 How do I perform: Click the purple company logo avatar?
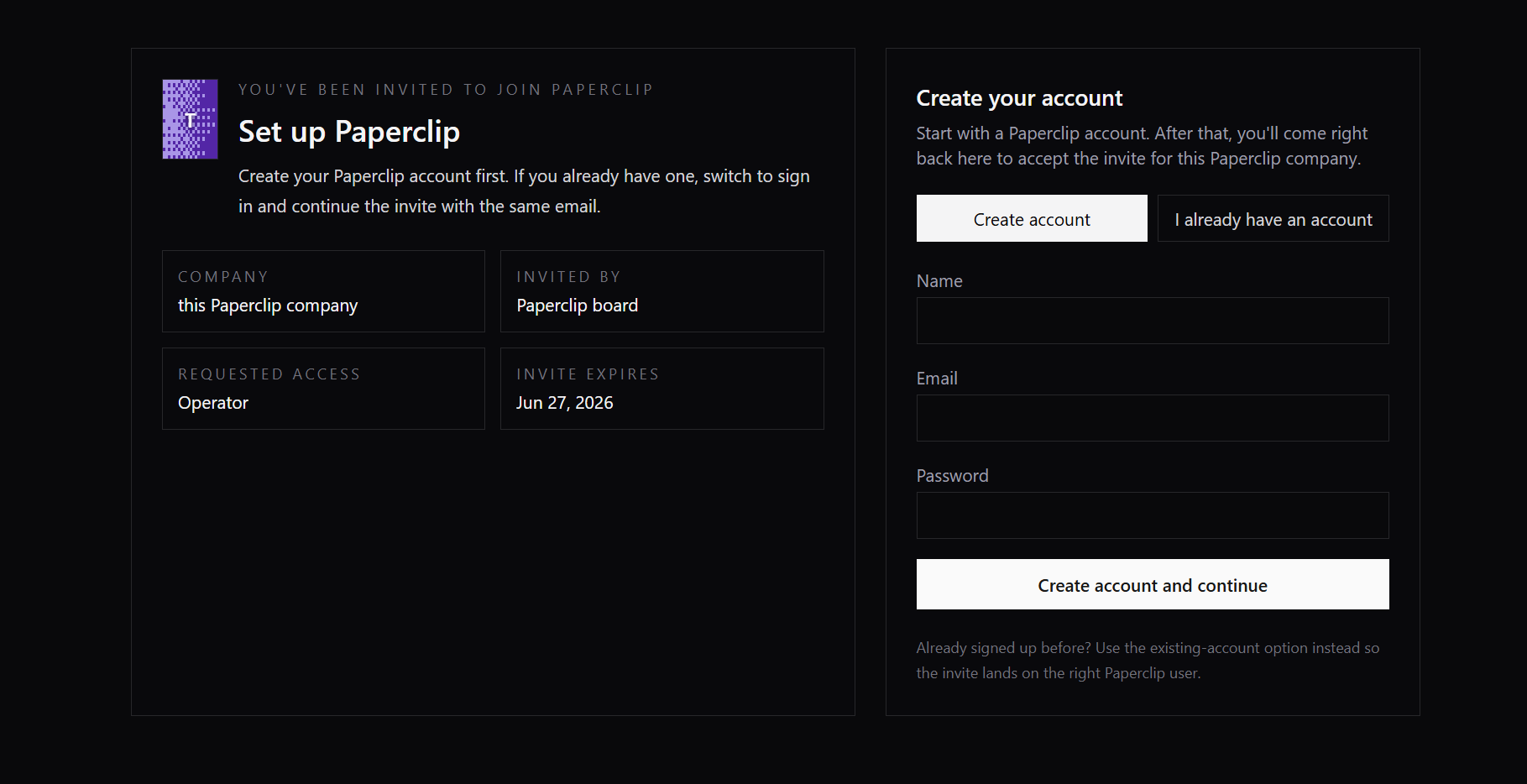coord(190,119)
